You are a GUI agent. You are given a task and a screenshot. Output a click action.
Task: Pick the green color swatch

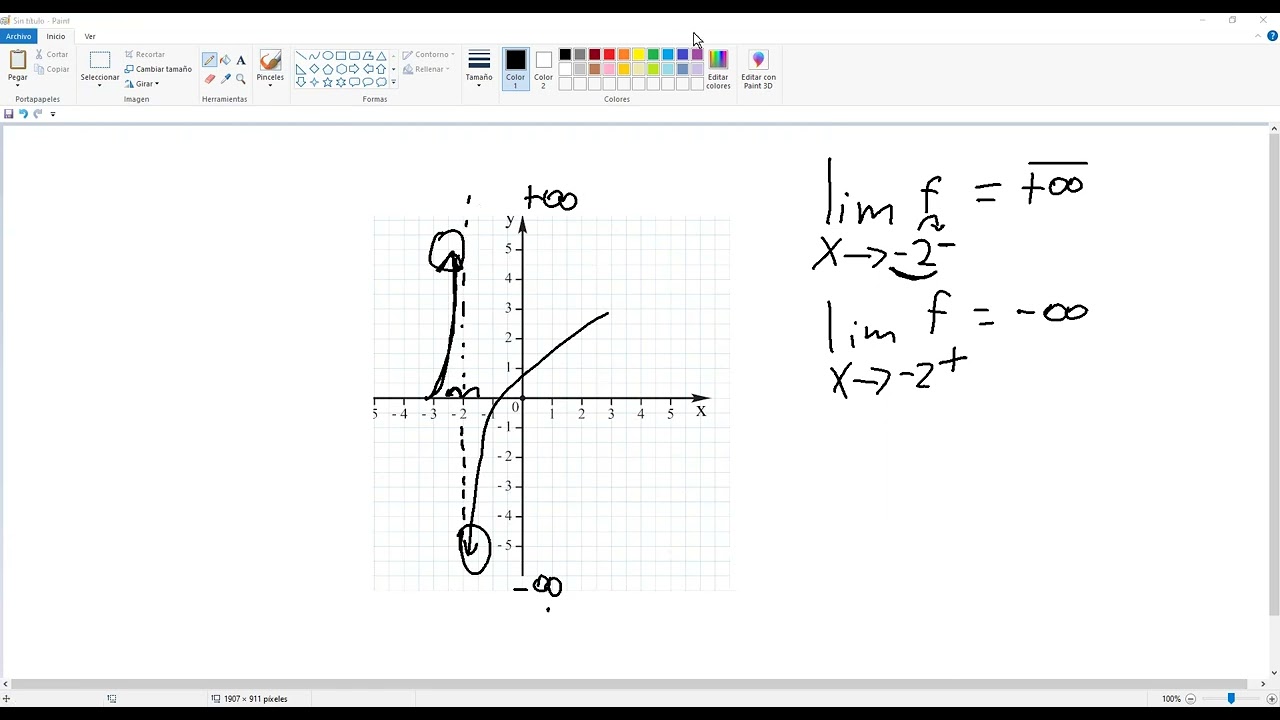(653, 55)
